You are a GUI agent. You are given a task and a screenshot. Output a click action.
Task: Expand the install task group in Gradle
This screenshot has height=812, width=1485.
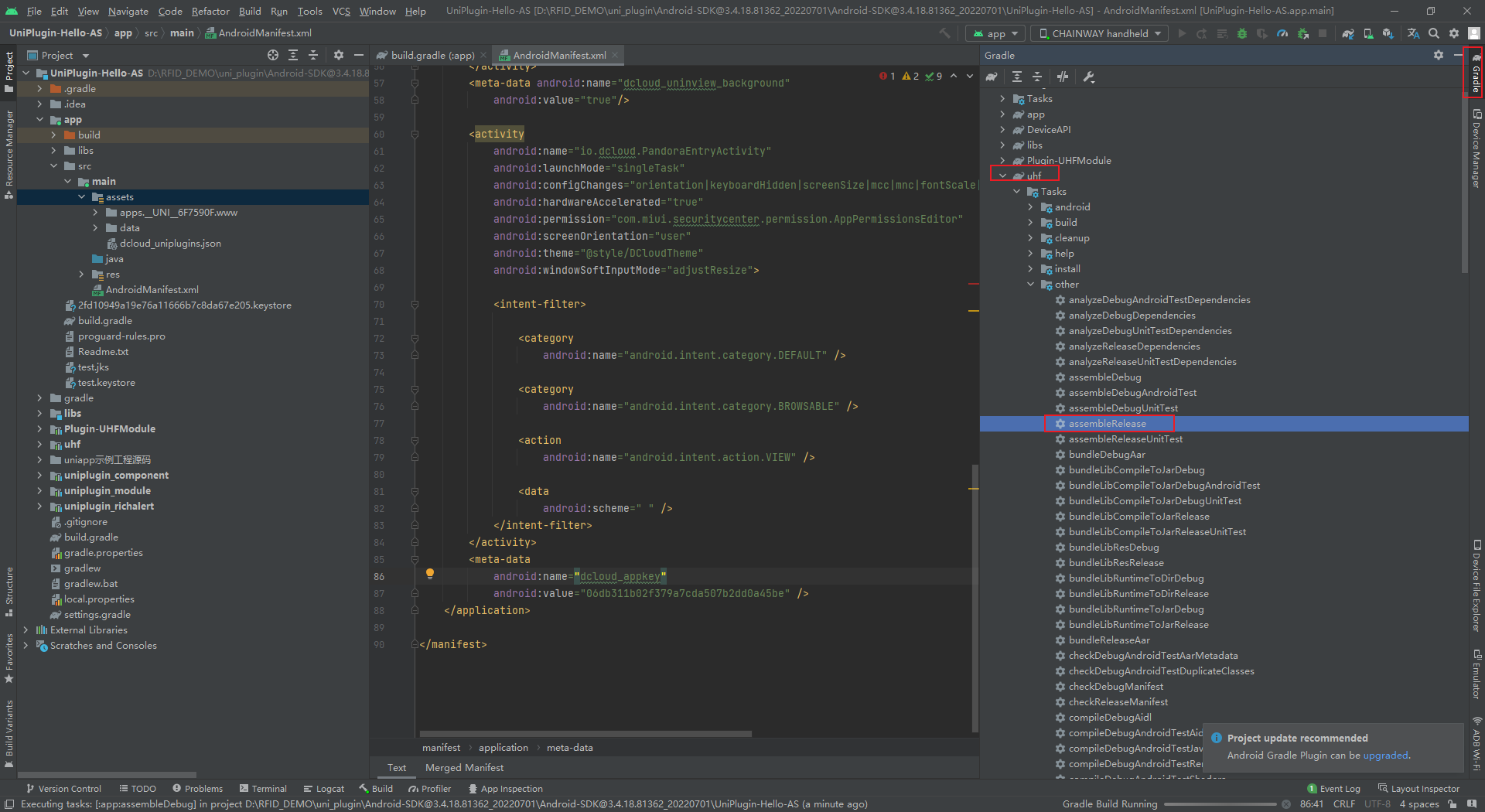pyautogui.click(x=1030, y=269)
